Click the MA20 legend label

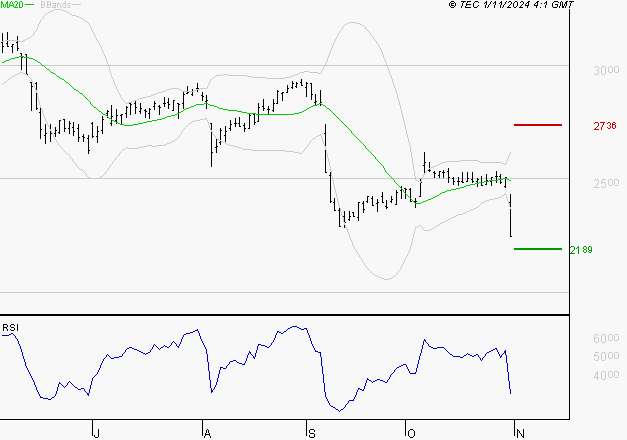coord(12,5)
